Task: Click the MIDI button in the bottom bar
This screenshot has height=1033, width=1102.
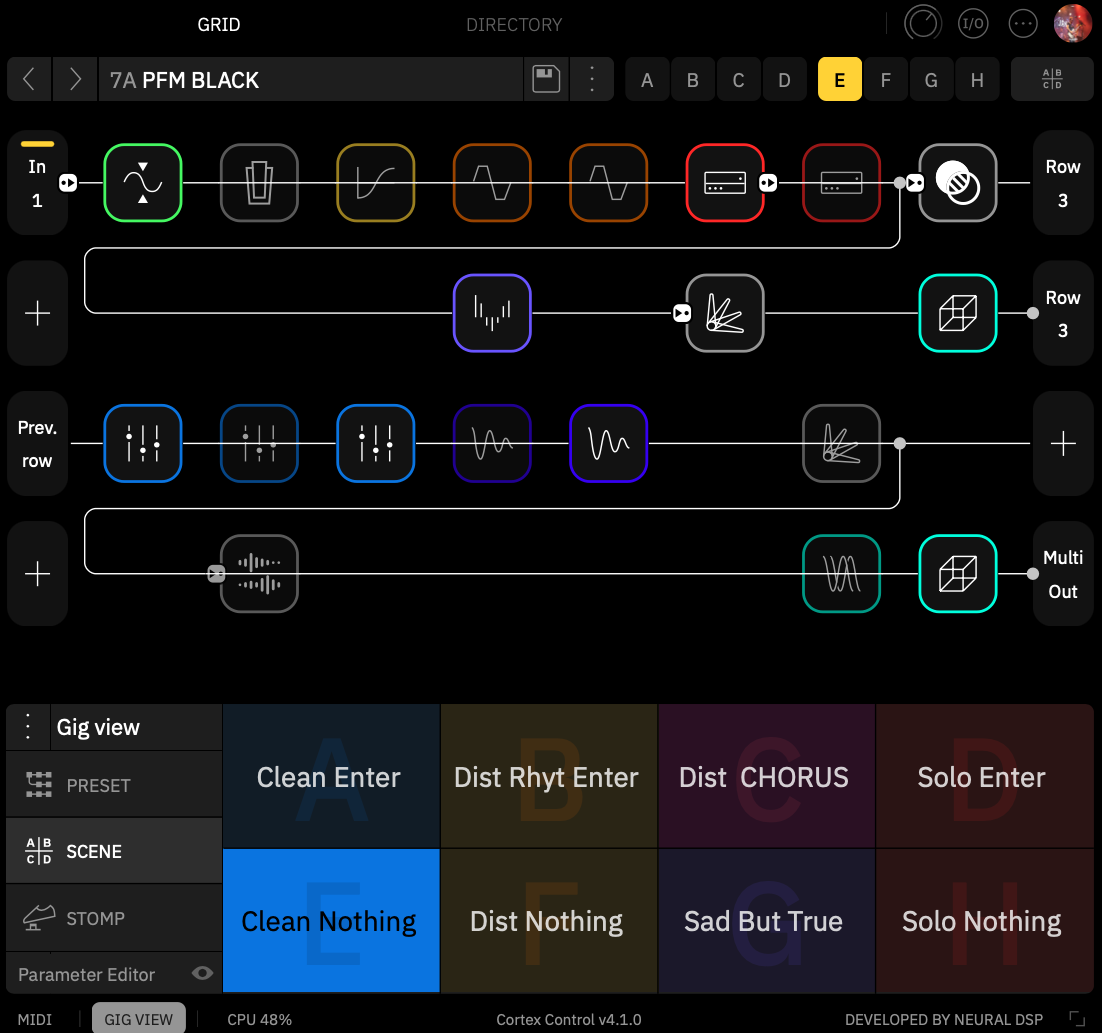Action: click(x=35, y=1019)
